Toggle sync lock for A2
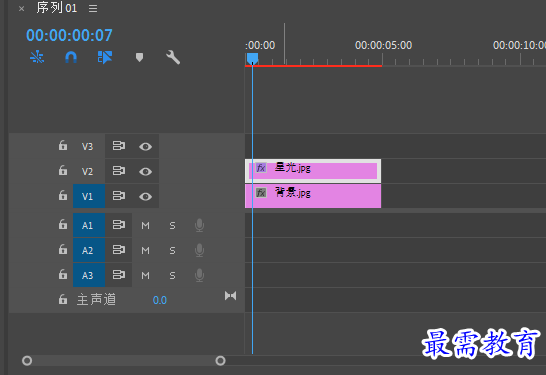546x375 pixels. 119,250
